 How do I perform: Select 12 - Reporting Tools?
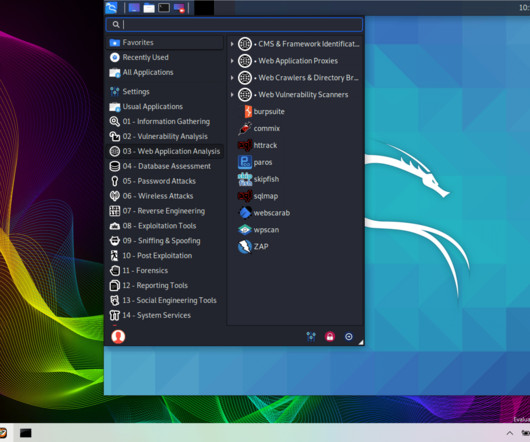[165, 285]
